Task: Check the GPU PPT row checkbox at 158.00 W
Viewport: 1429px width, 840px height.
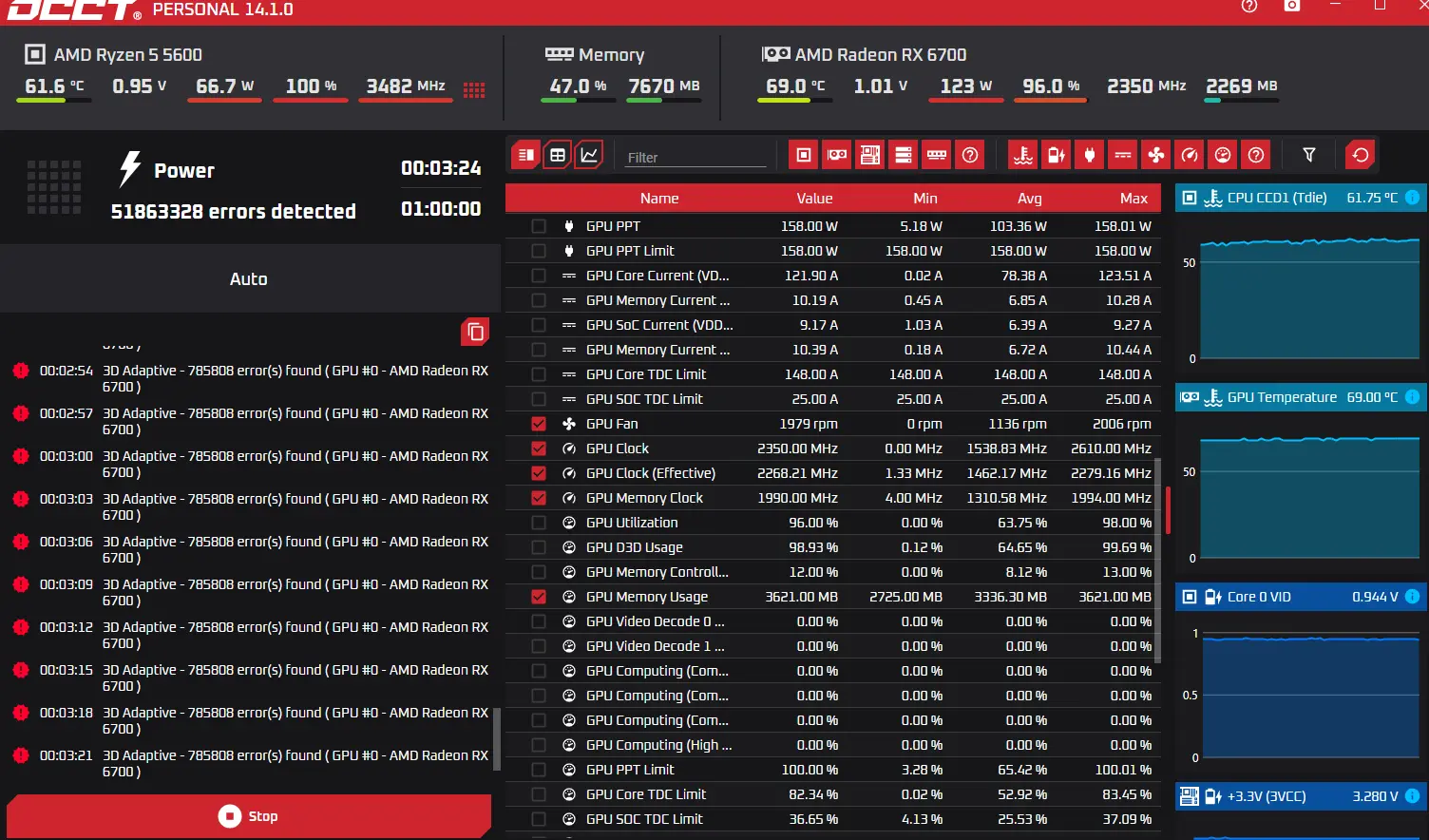Action: coord(539,226)
